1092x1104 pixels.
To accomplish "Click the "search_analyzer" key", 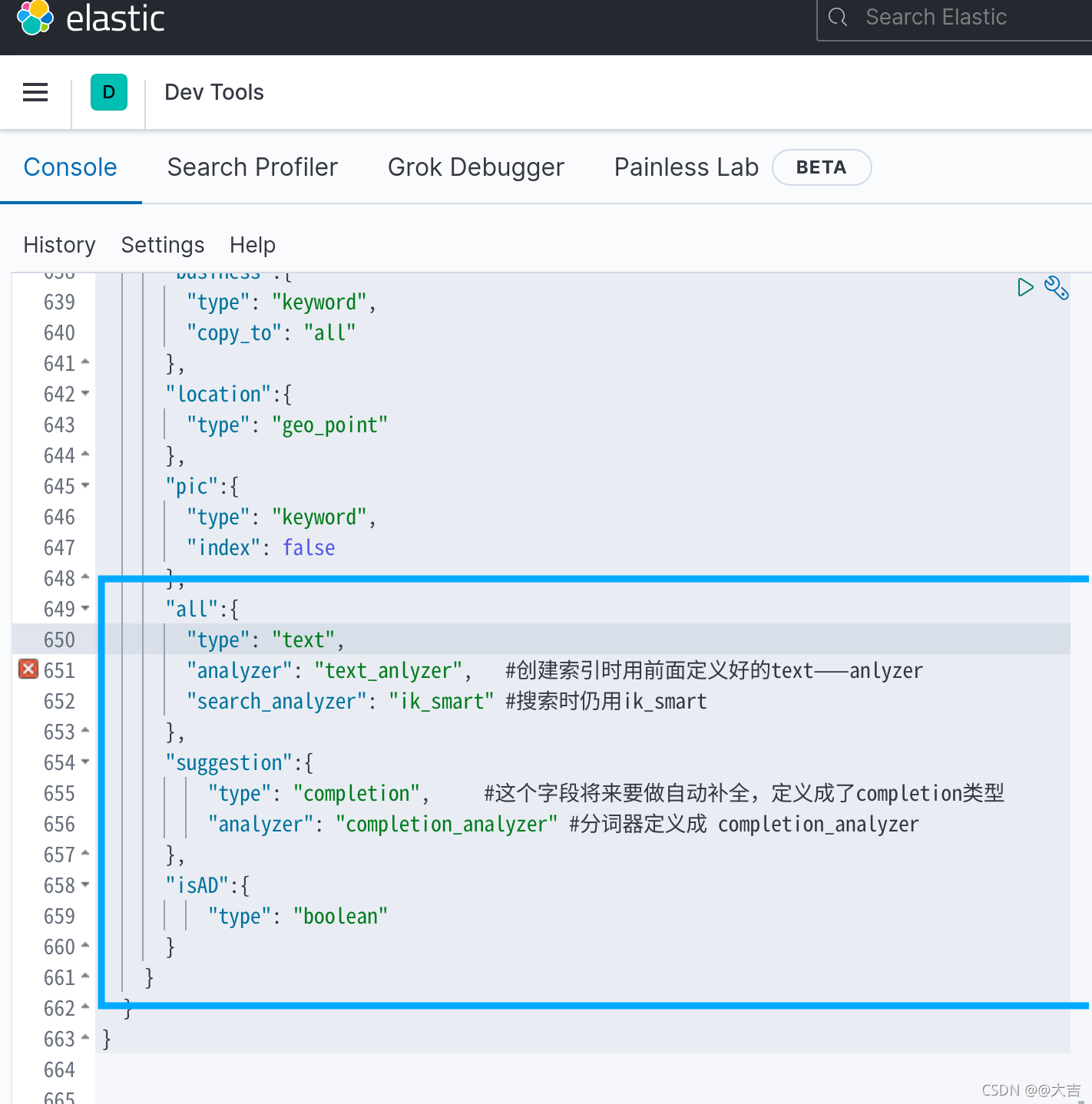I will [x=277, y=702].
